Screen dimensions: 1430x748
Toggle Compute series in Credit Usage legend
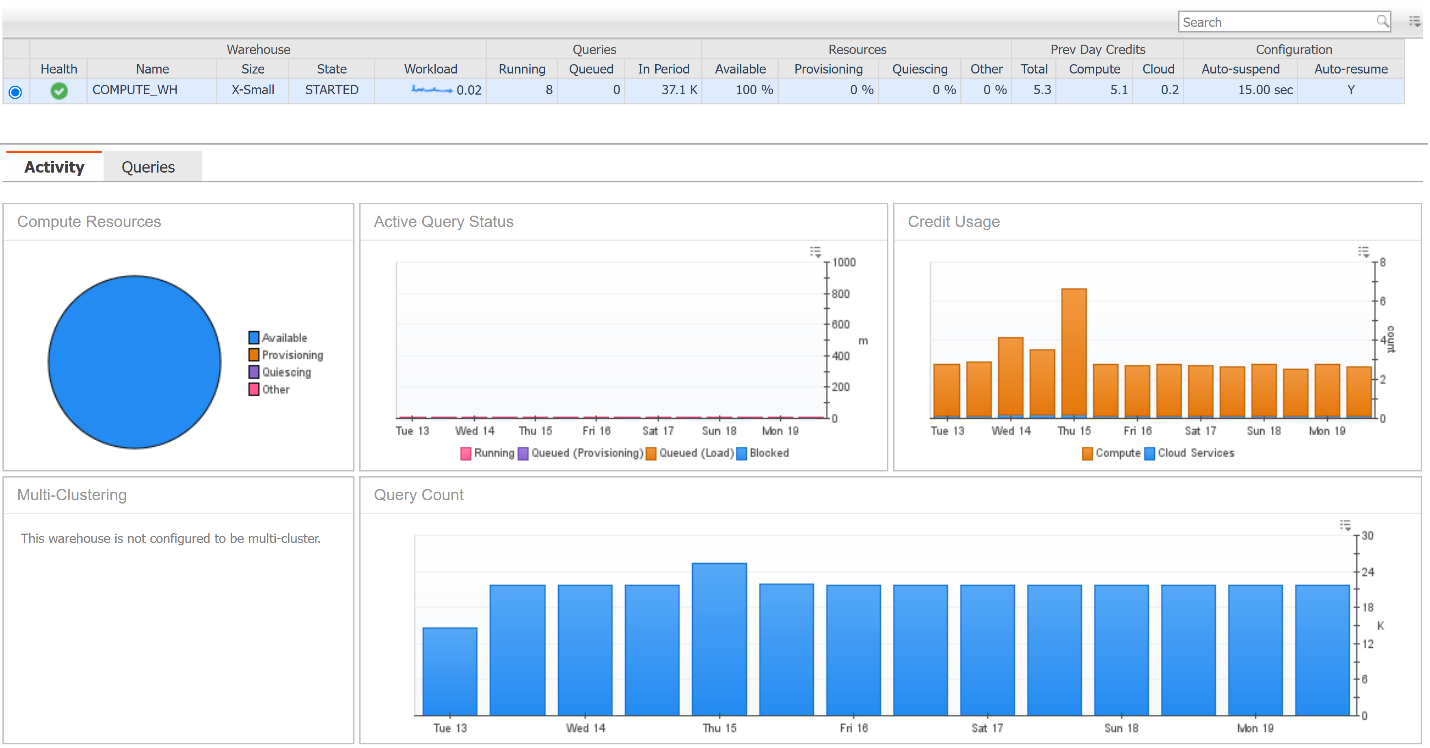[1111, 453]
